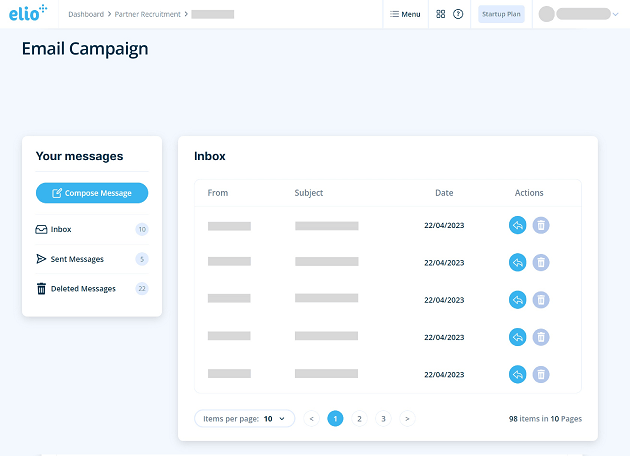Open the apps grid icon
630x456 pixels.
tap(441, 14)
